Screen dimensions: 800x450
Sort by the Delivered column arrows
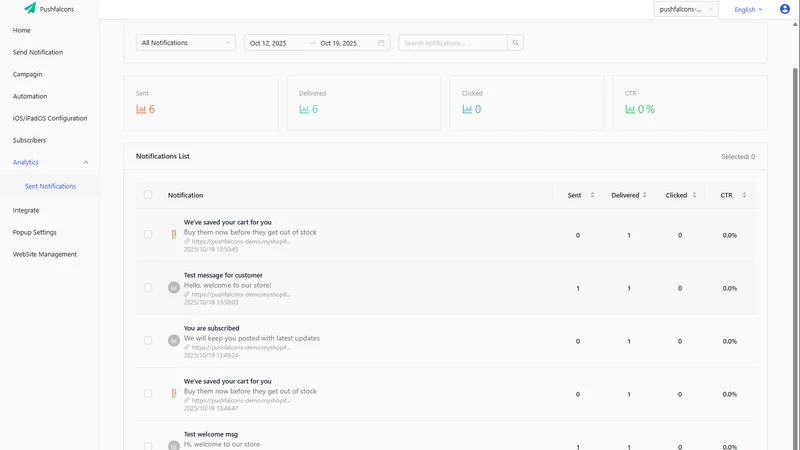click(644, 195)
